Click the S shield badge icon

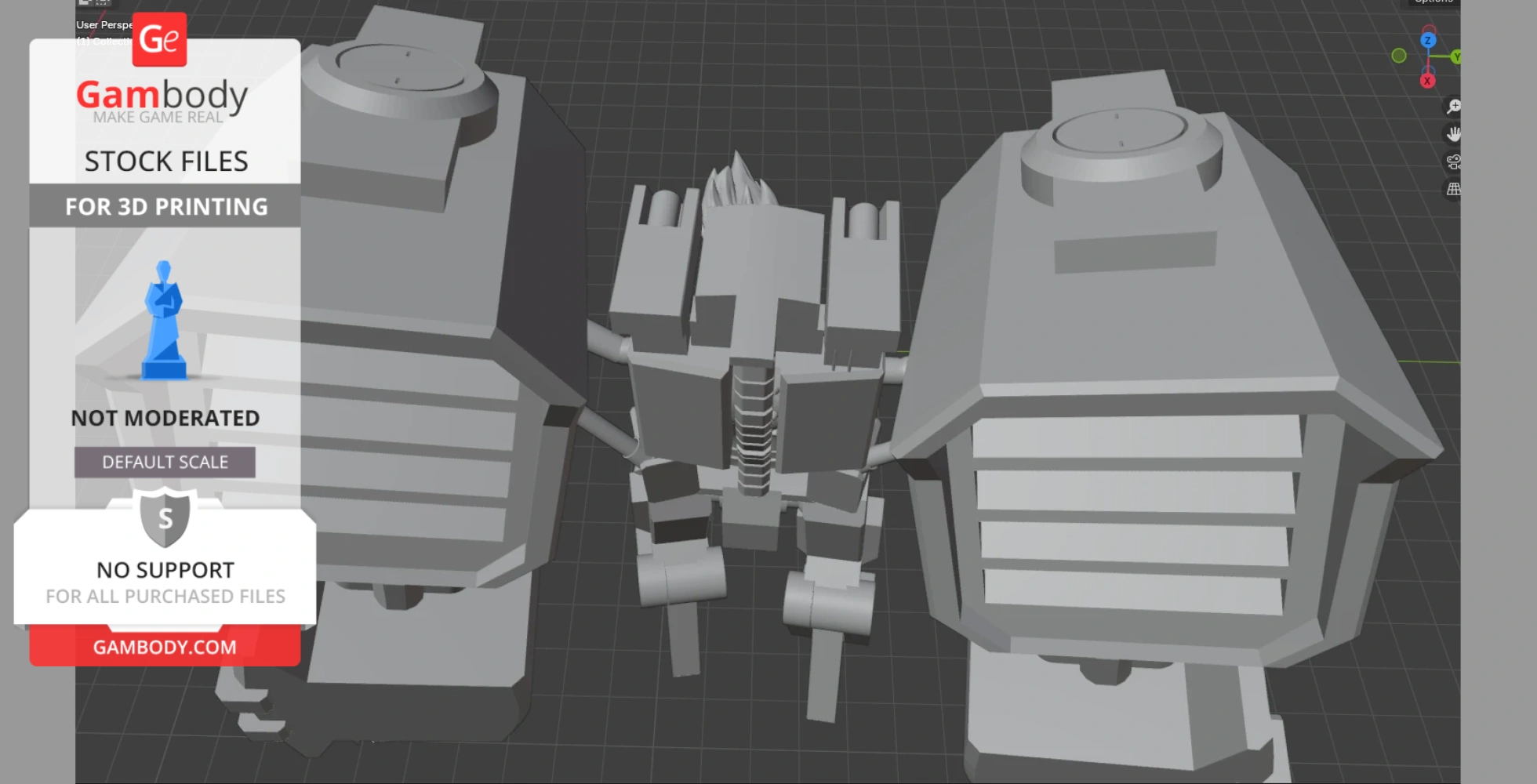(165, 518)
